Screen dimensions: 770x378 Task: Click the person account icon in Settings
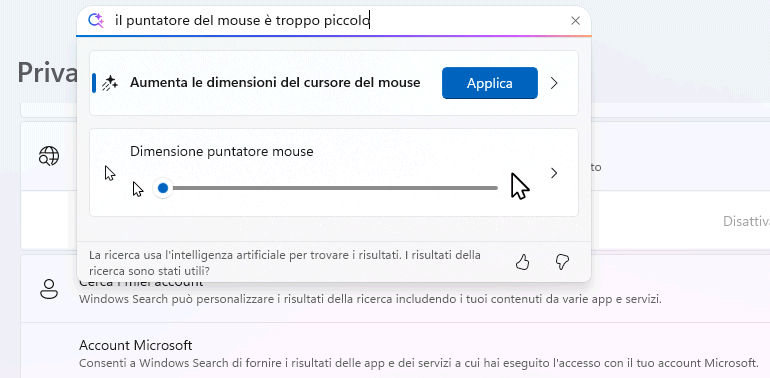click(49, 289)
